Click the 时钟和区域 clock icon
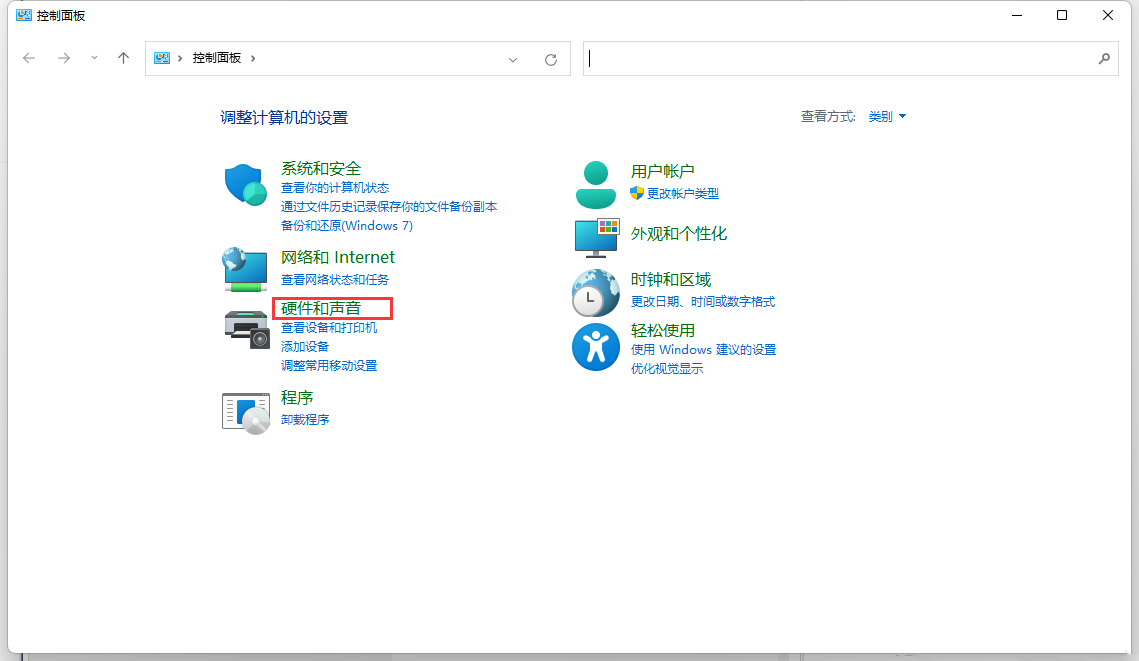The image size is (1139, 661). (596, 292)
